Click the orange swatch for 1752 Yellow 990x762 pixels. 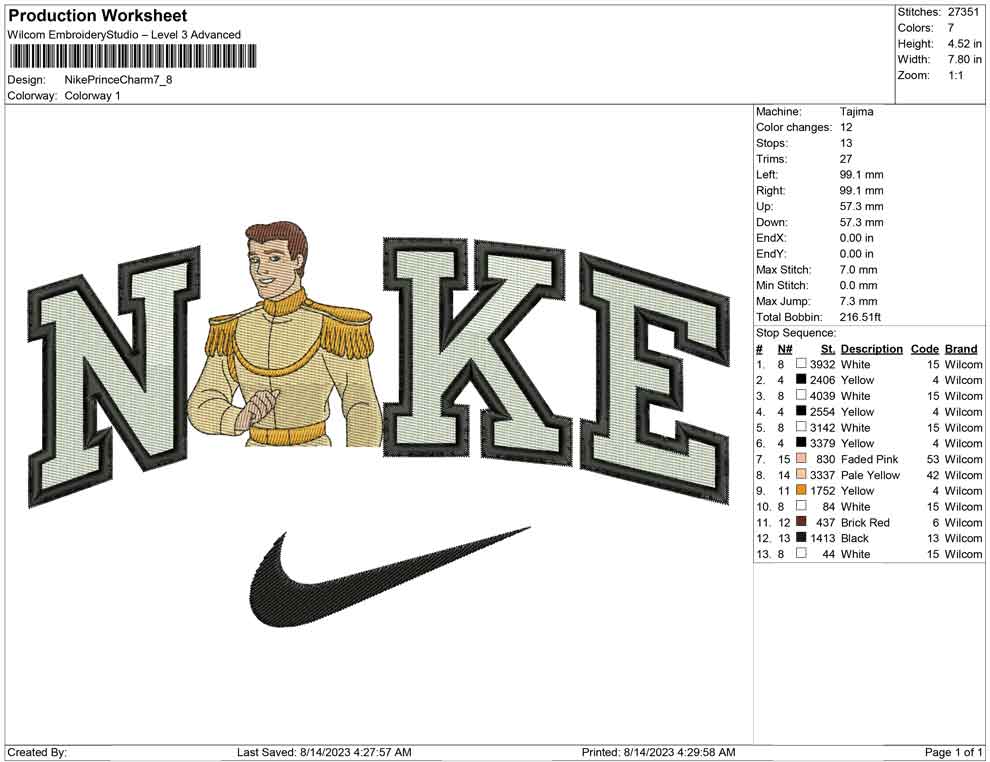pos(801,490)
